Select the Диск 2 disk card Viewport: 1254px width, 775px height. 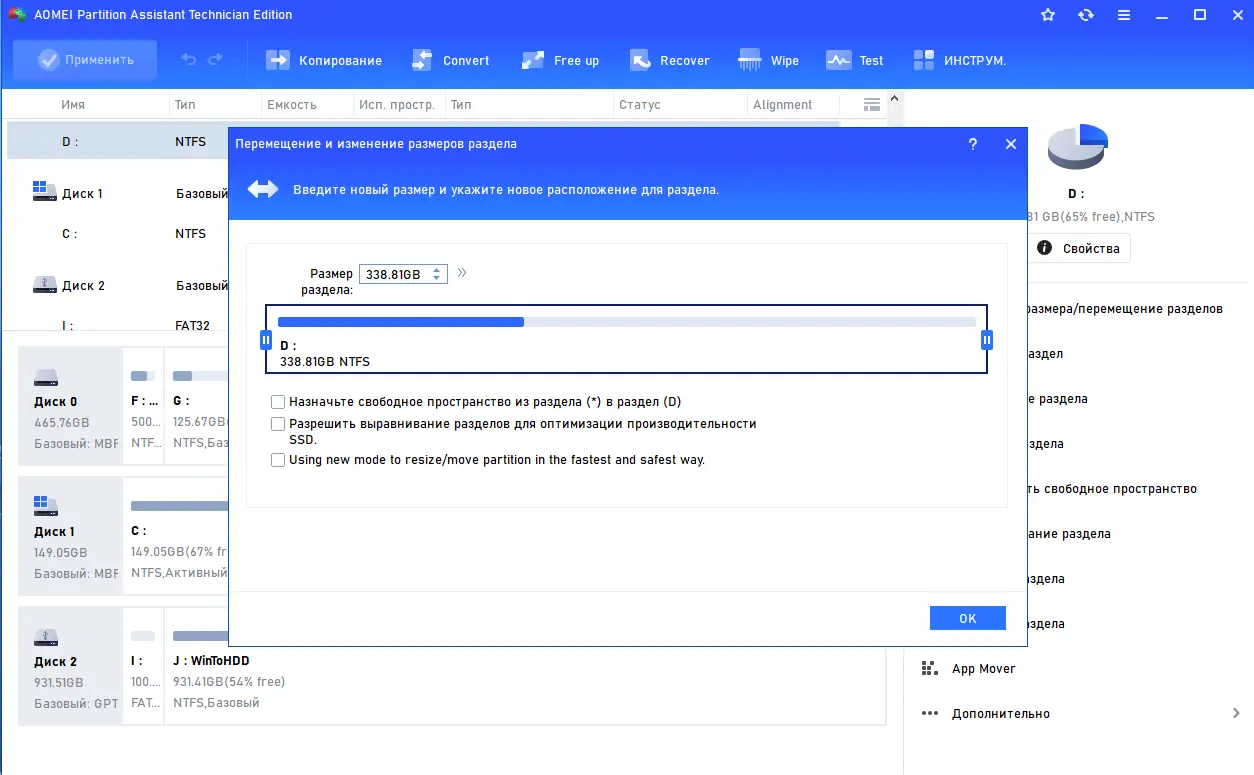[x=70, y=666]
